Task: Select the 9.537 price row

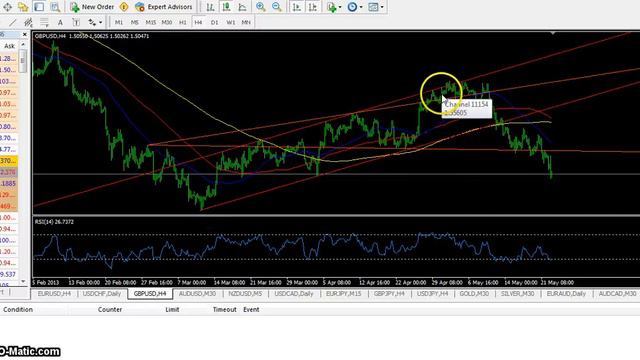Action: click(x=9, y=274)
